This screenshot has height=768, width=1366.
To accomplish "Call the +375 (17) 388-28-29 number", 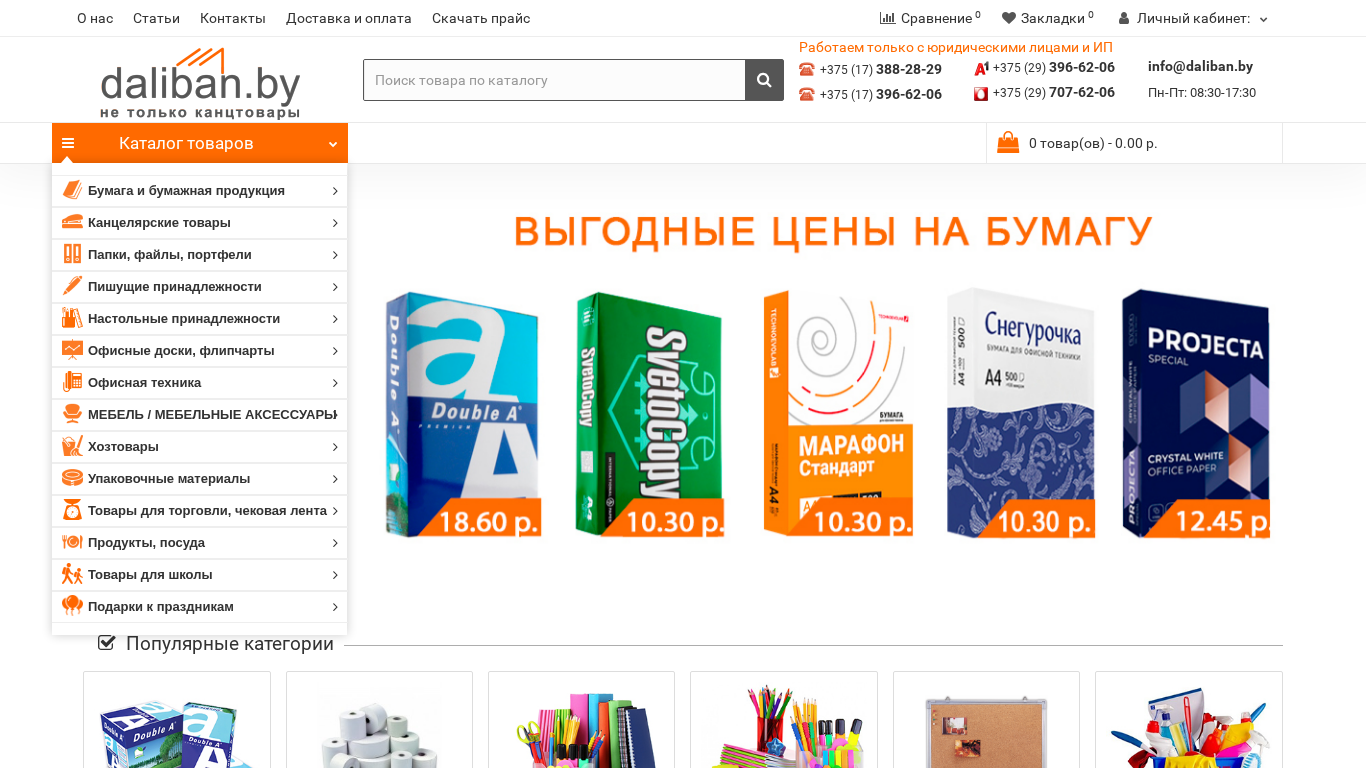I will pyautogui.click(x=880, y=69).
